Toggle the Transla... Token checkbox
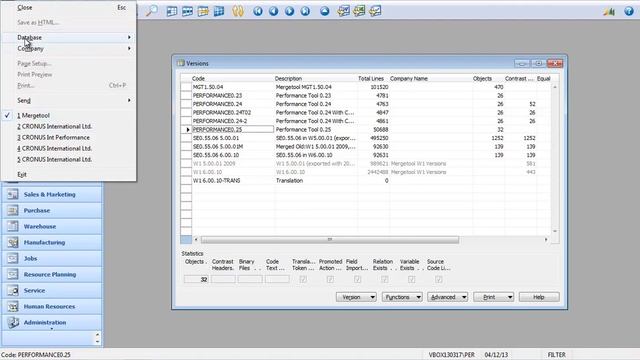Image resolution: width=640 pixels, height=360 pixels. 303,279
